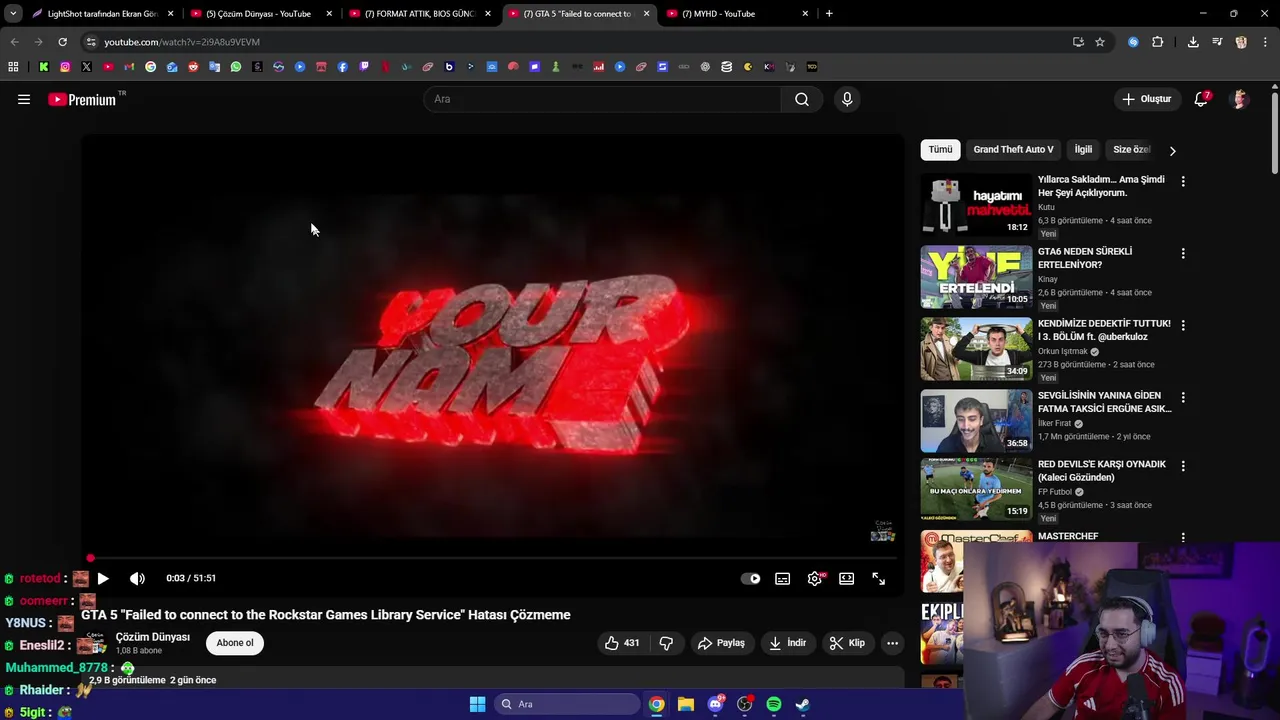Switch to FORMAT ATTIK, BIOS GÜNC tab
This screenshot has width=1280, height=720.
pos(420,14)
